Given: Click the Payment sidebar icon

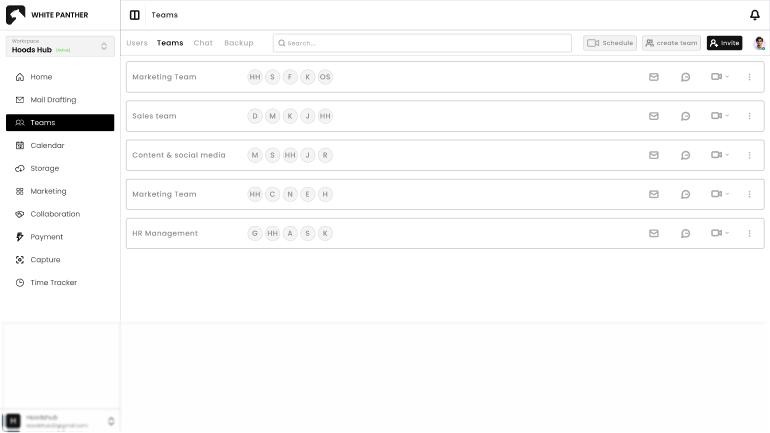Looking at the screenshot, I should [x=20, y=237].
